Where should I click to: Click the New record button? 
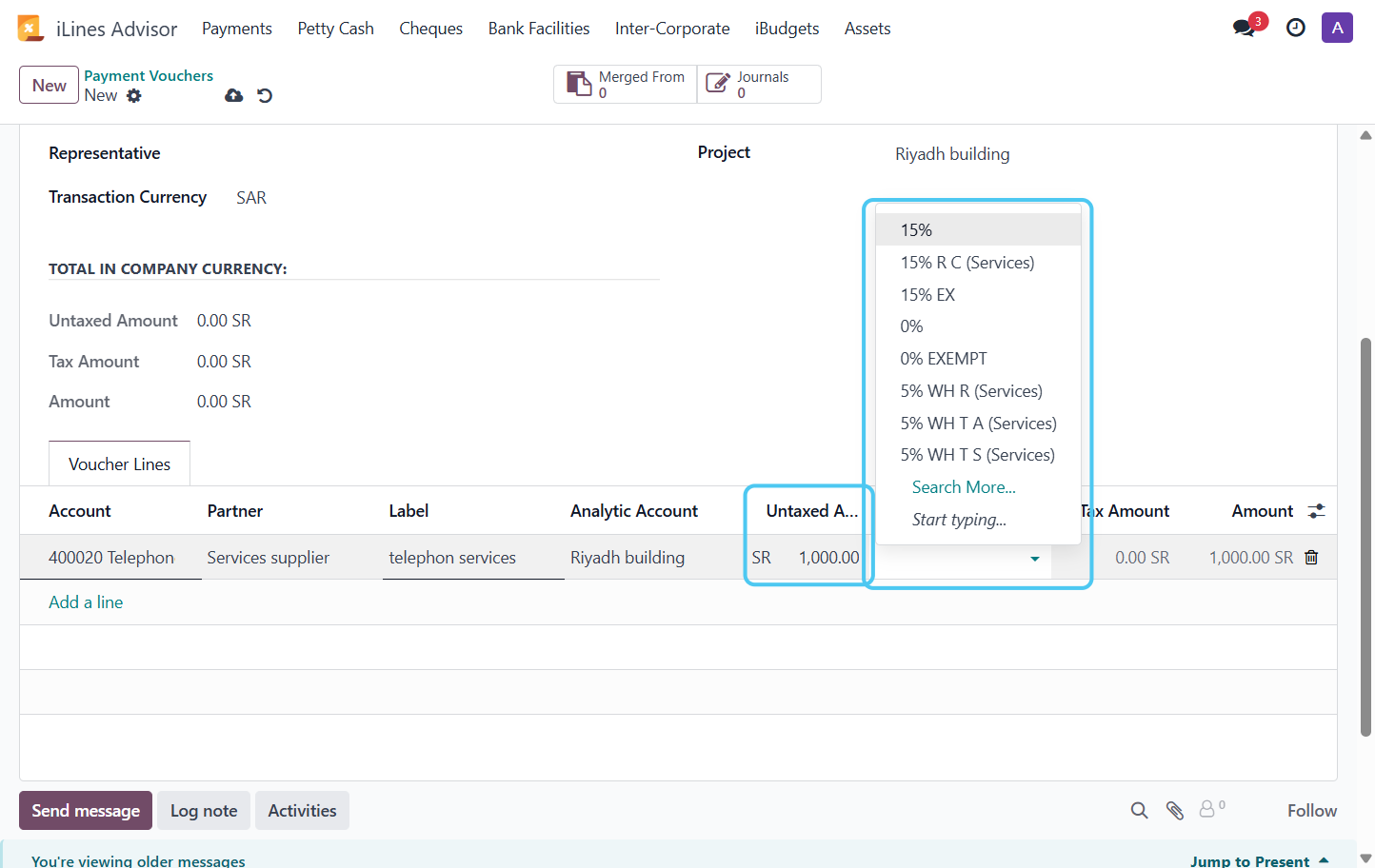(50, 85)
